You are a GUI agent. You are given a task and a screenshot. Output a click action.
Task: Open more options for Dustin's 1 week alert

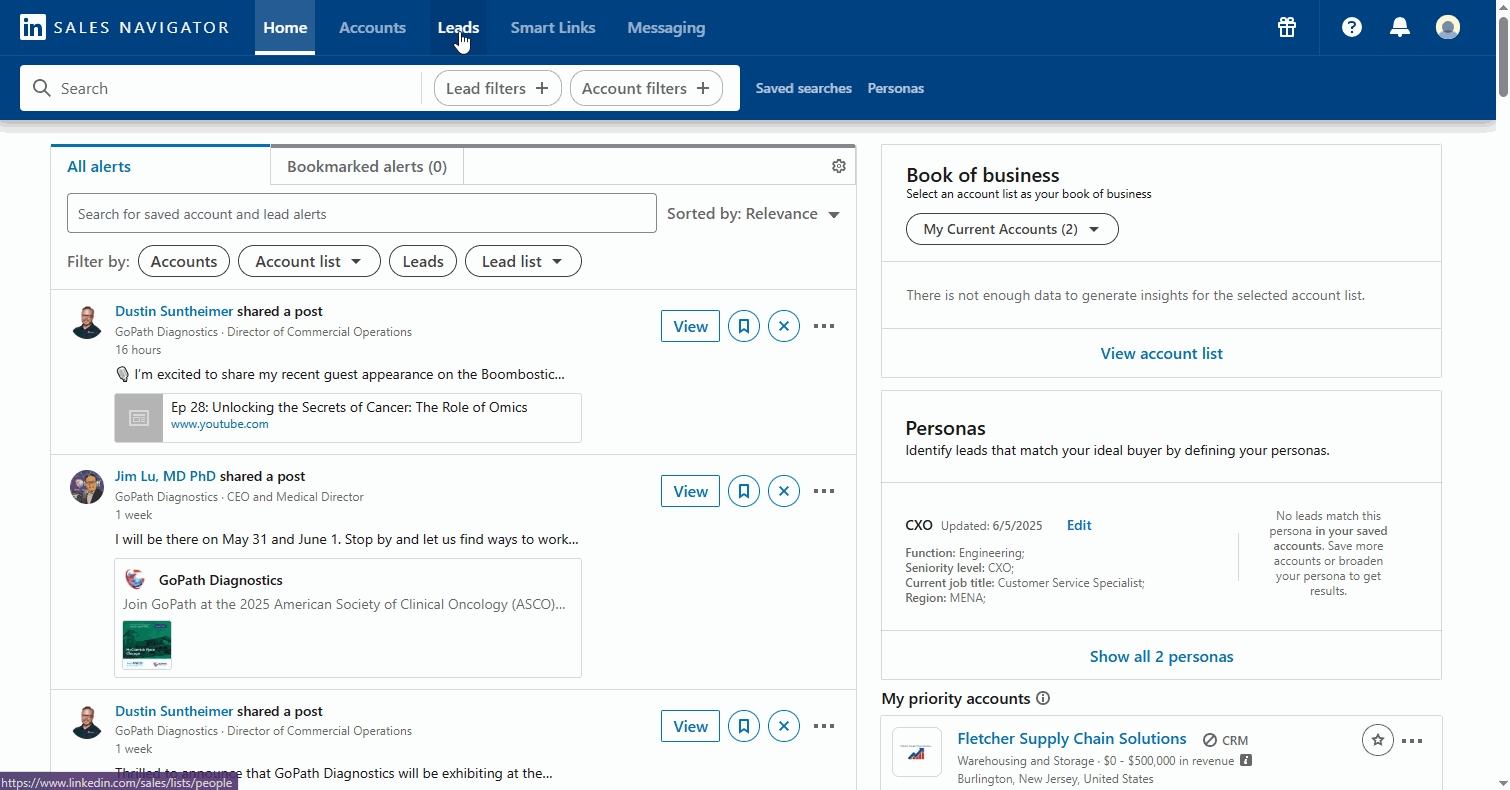coord(824,726)
